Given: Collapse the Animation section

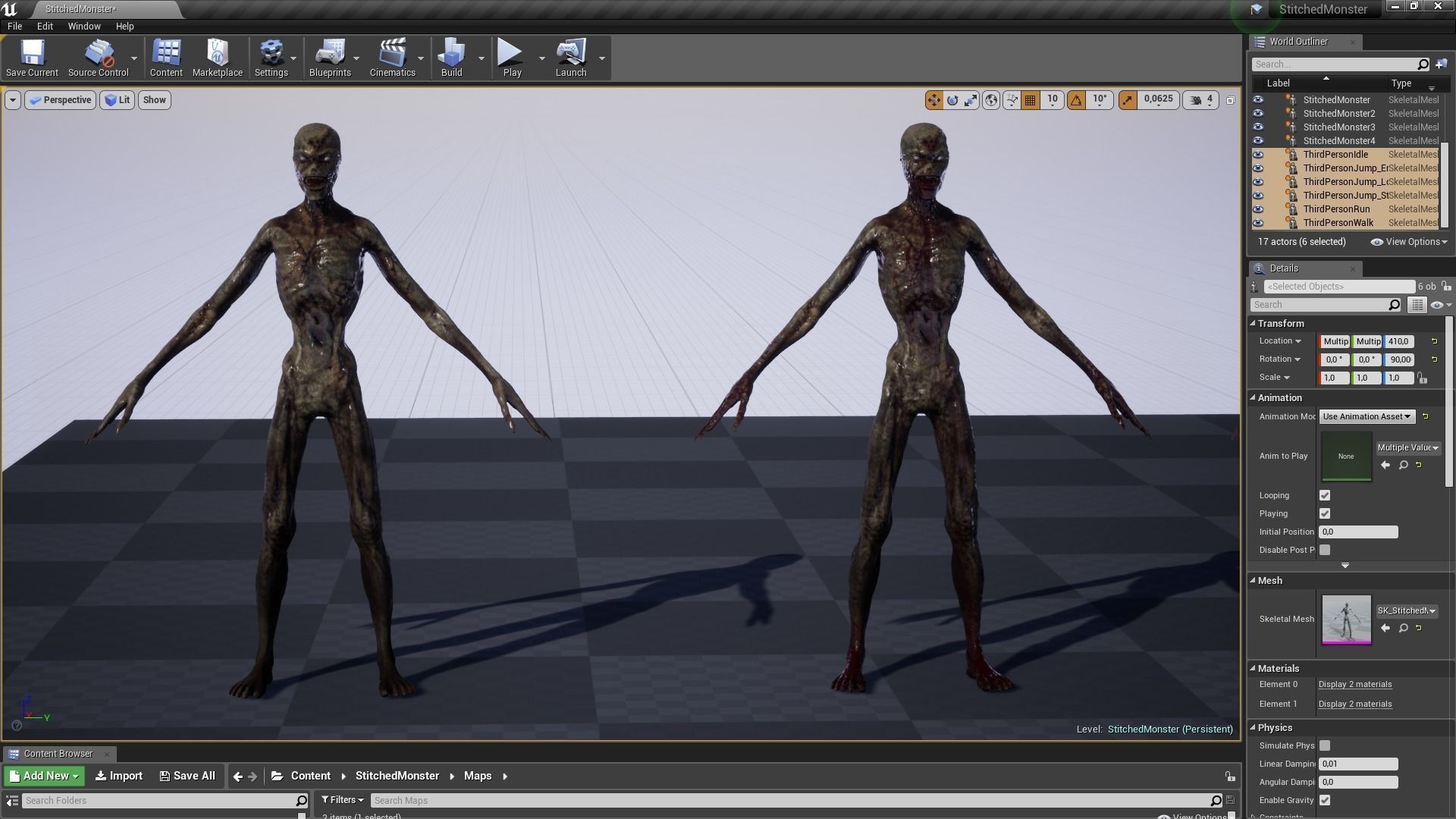Looking at the screenshot, I should [x=1253, y=397].
